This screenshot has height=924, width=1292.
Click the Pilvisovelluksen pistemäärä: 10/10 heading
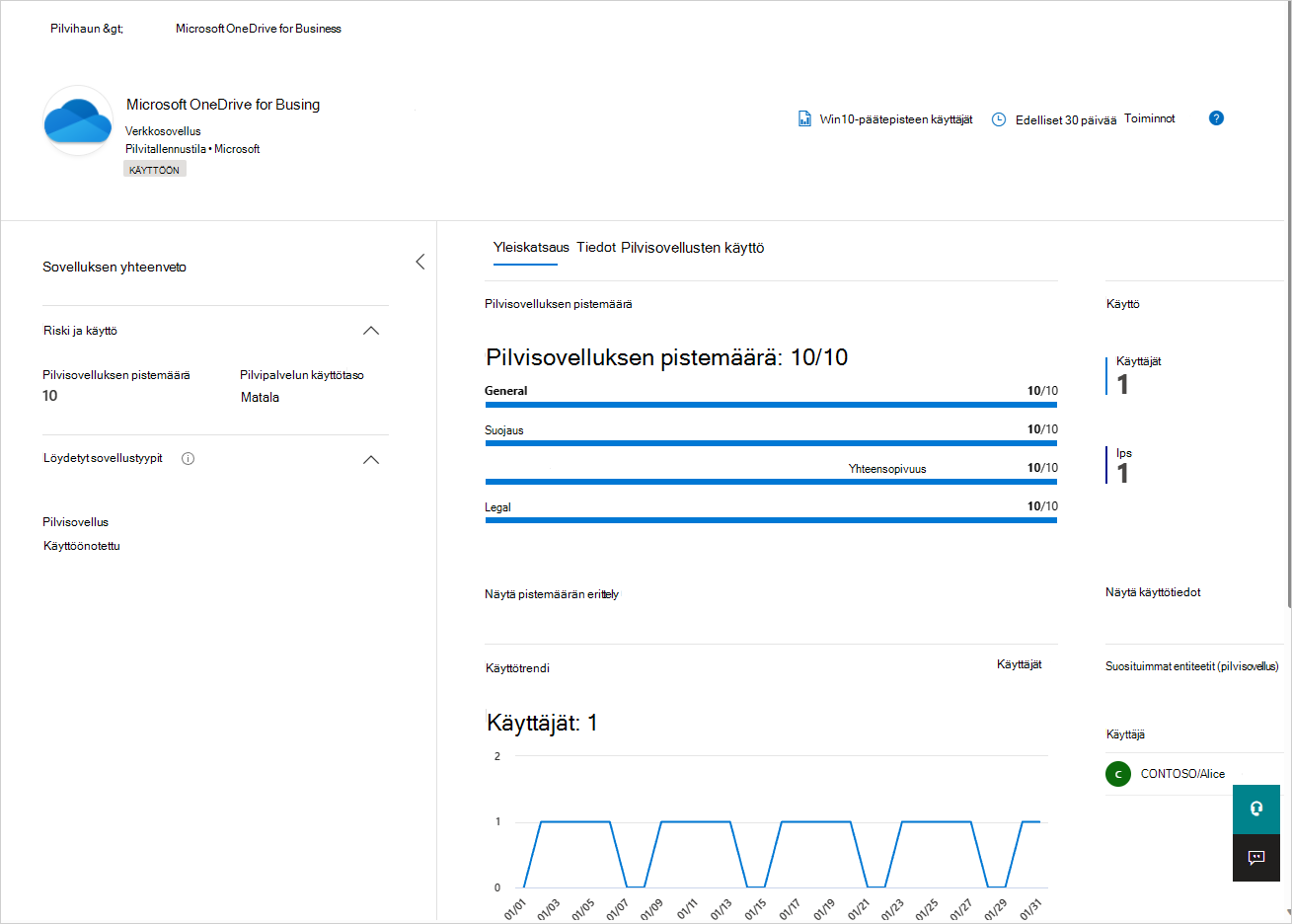pos(667,357)
